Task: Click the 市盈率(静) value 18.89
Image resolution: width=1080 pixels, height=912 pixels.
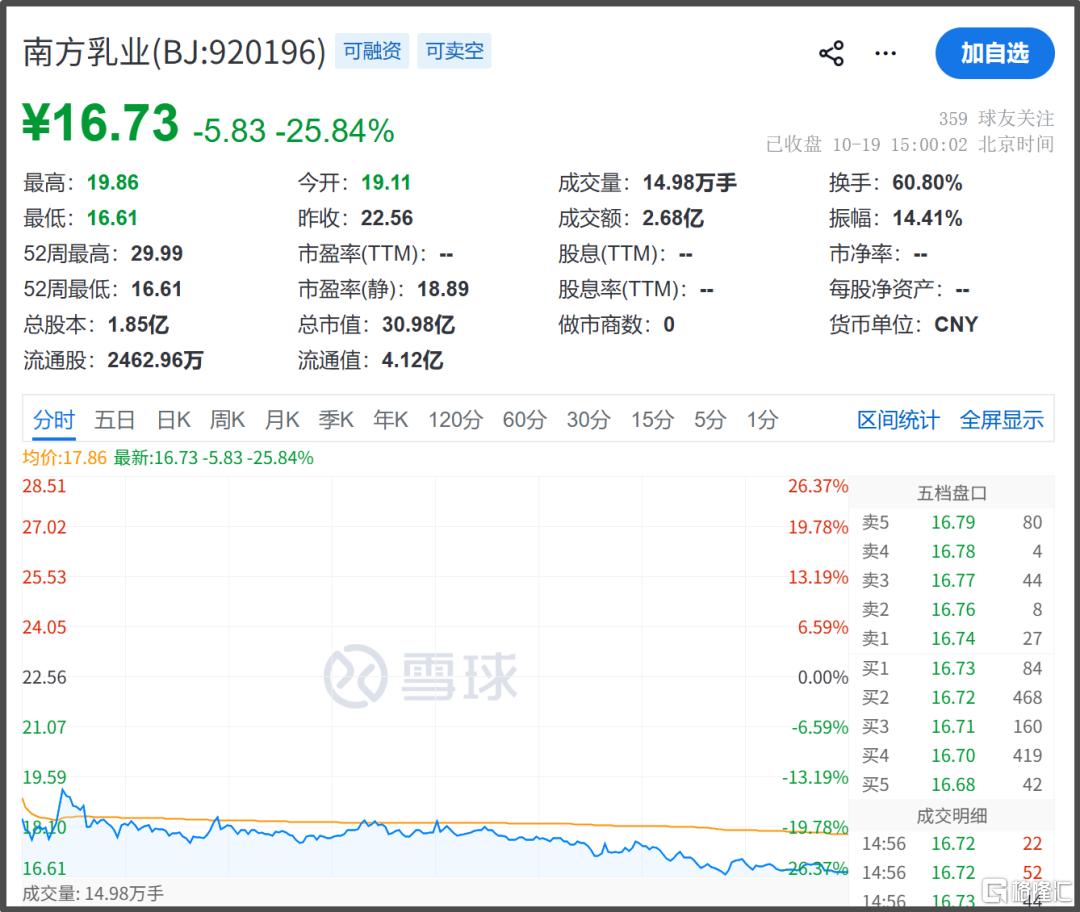Action: point(443,289)
